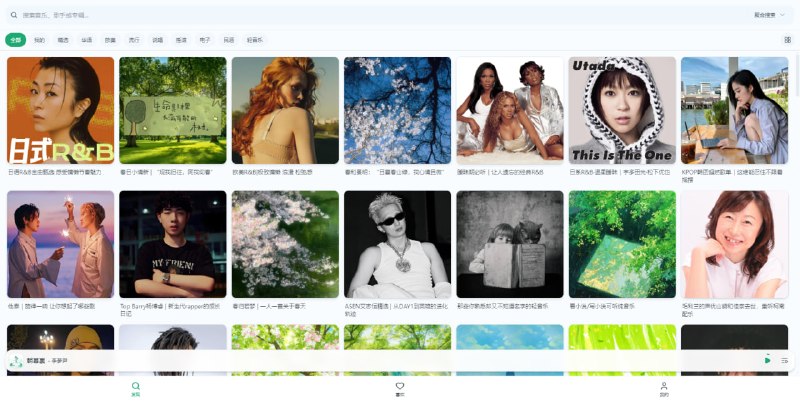This screenshot has width=800, height=403.
Task: Open the white blossoms green background cover
Action: (285, 244)
